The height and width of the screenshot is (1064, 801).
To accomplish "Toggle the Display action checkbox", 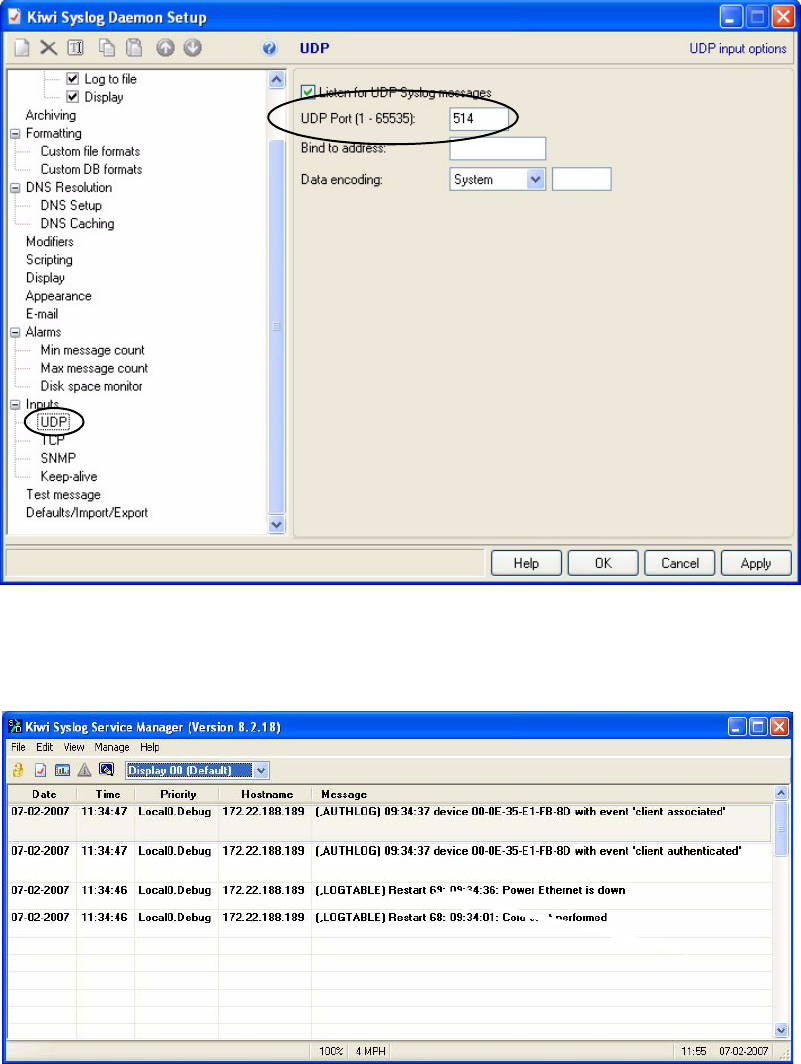I will [x=73, y=96].
